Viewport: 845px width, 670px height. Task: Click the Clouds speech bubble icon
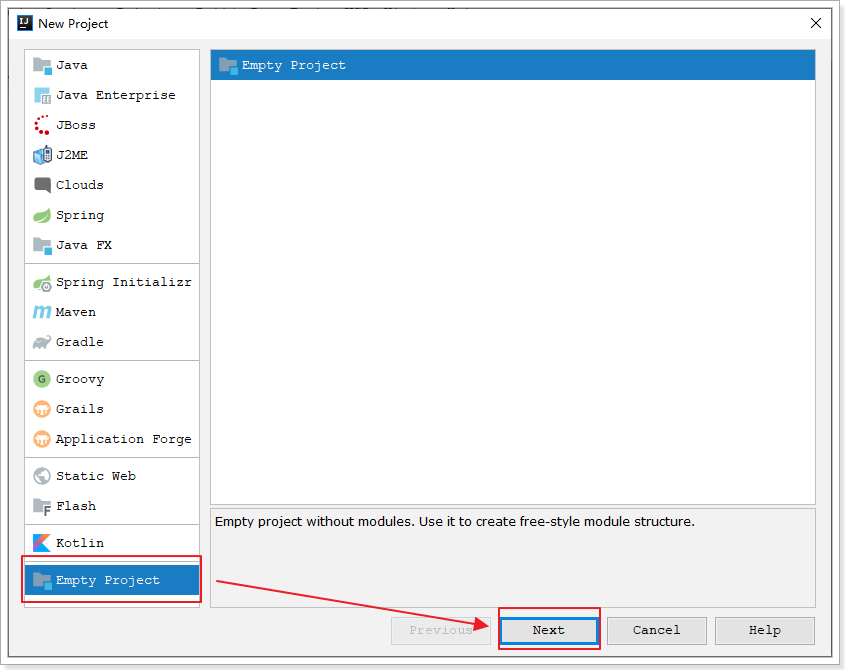point(42,186)
